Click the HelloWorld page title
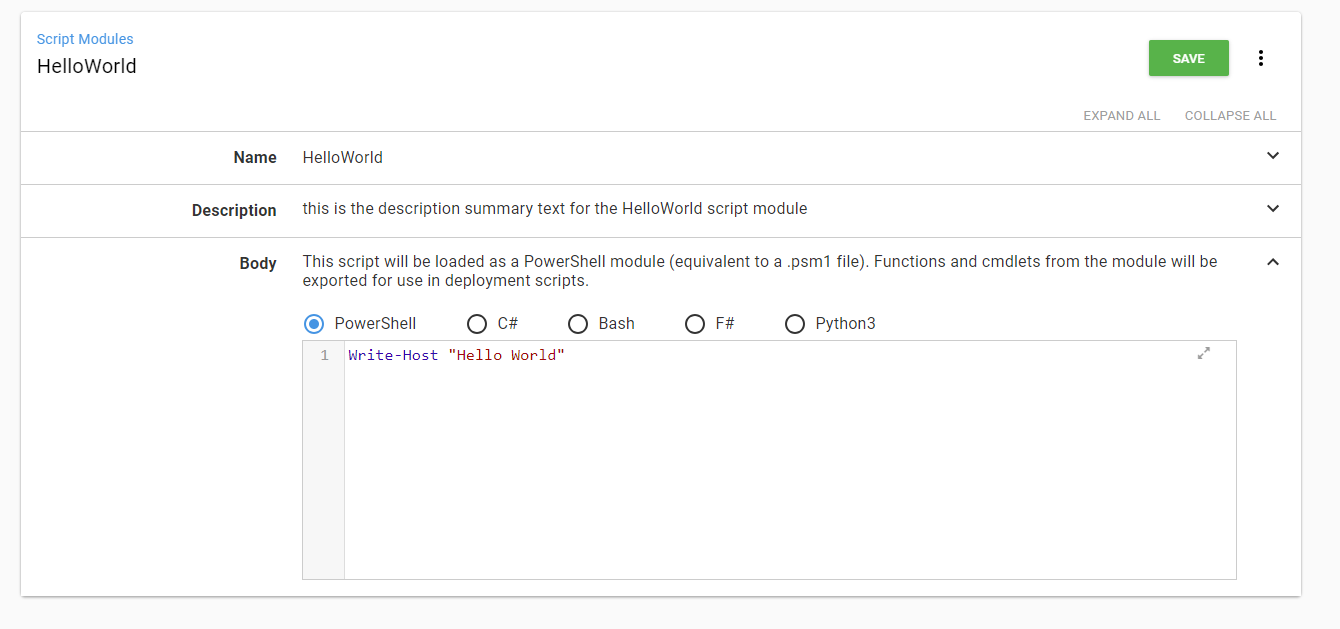Image resolution: width=1340 pixels, height=629 pixels. 86,66
